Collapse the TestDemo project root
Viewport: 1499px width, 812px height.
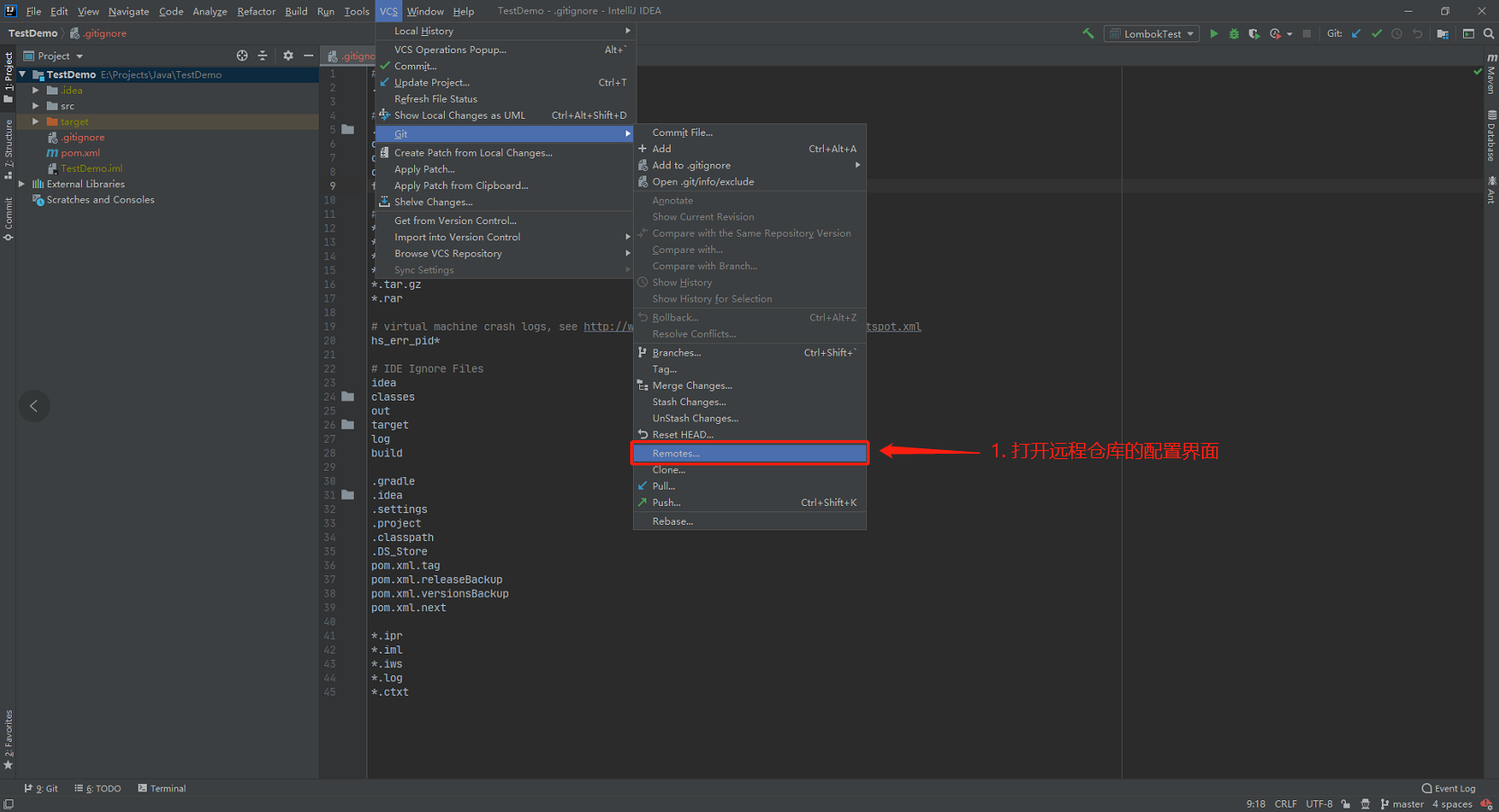coord(22,75)
